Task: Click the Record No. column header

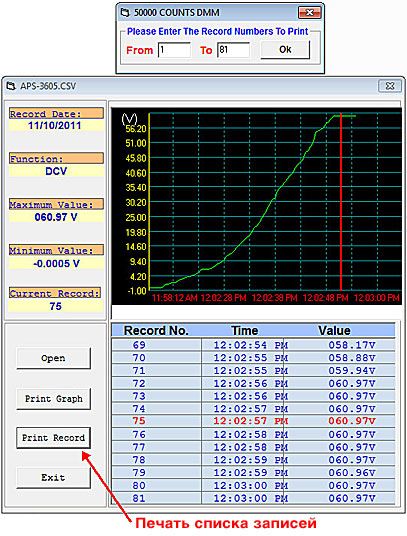Action: (x=156, y=331)
